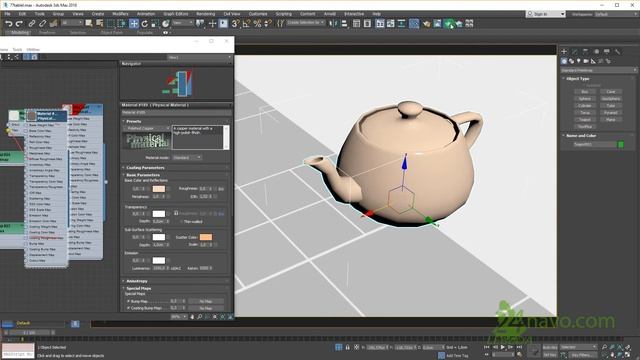This screenshot has height=360, width=640.
Task: Open the Graph Editors menu
Action: [x=176, y=14]
